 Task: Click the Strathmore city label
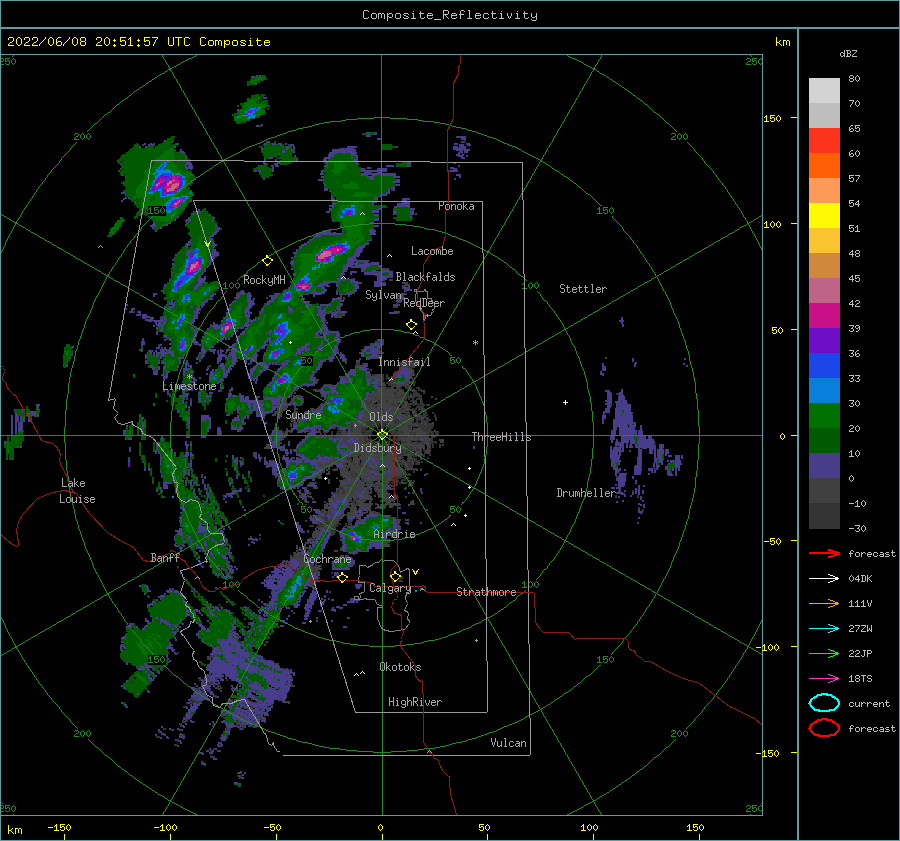click(x=486, y=592)
